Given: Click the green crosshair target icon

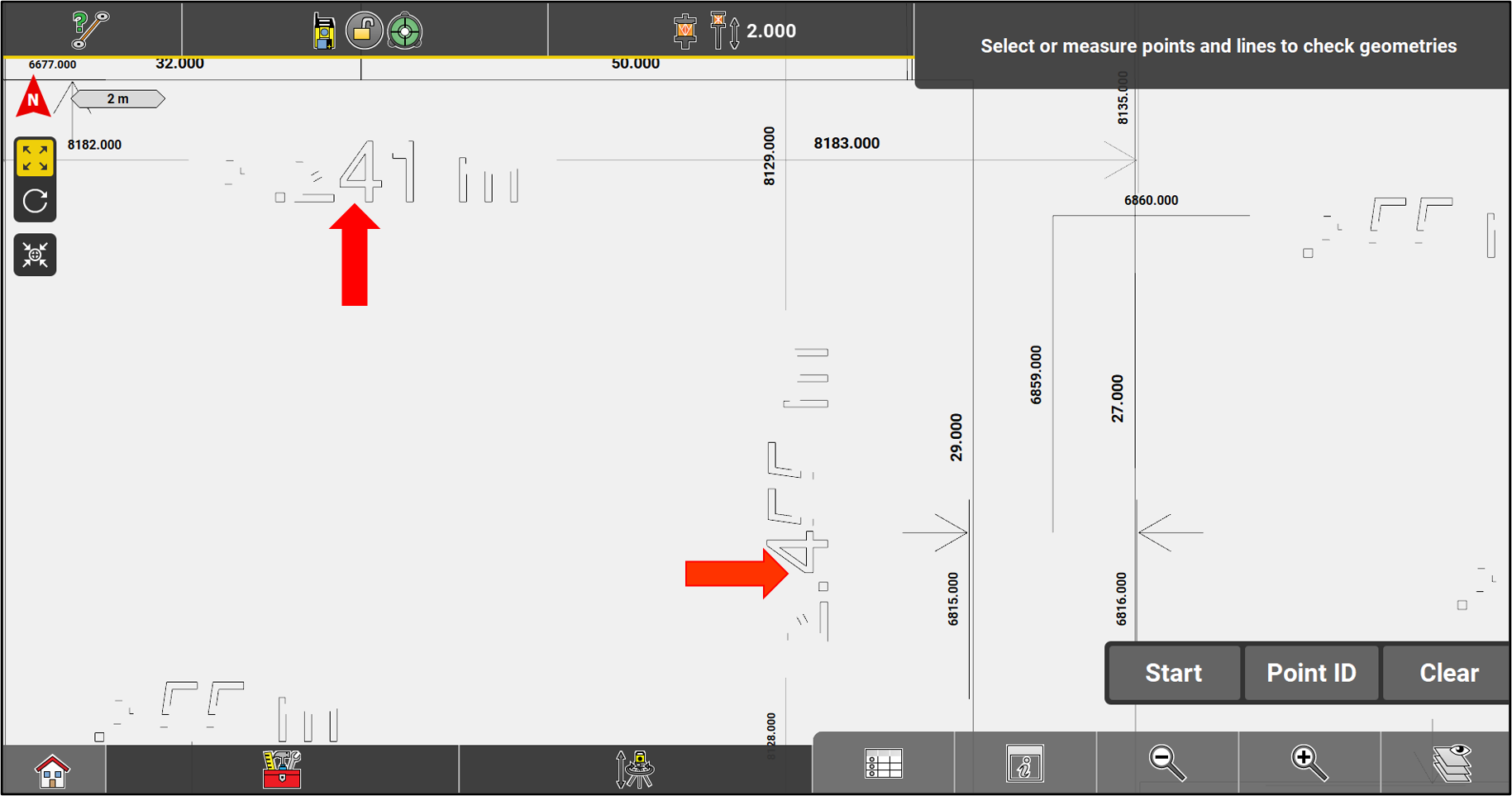Looking at the screenshot, I should coord(405,31).
